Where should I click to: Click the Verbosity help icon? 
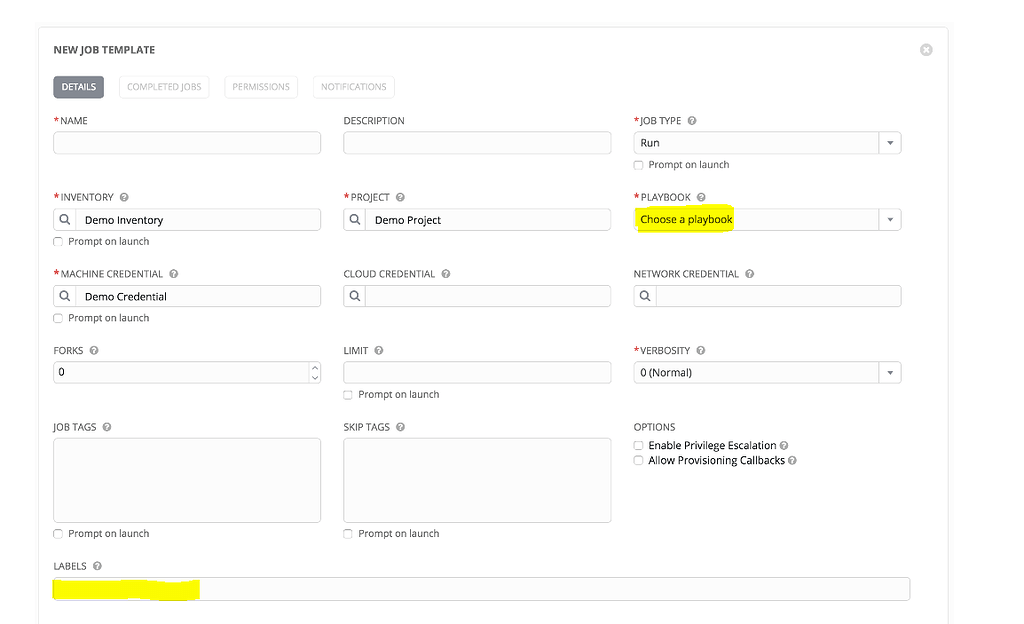(x=699, y=350)
